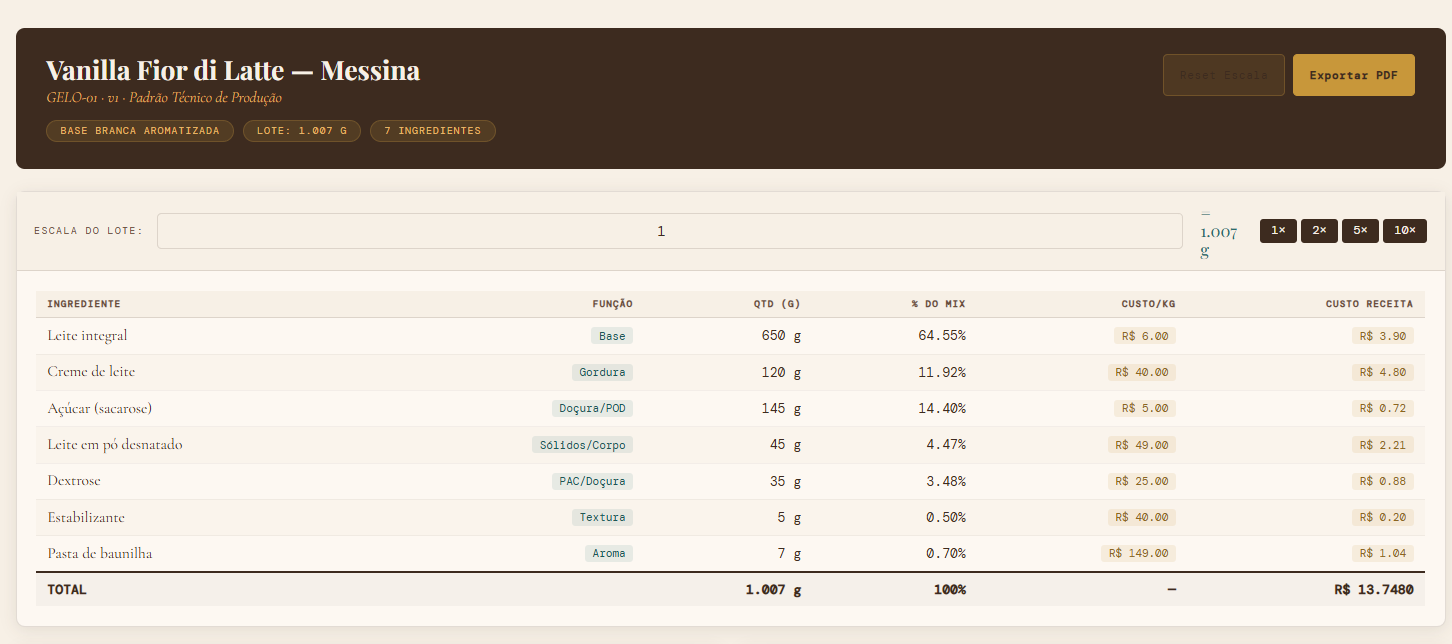Focus the Escala do Lote input field
Screen dimensions: 1452x644
click(669, 231)
